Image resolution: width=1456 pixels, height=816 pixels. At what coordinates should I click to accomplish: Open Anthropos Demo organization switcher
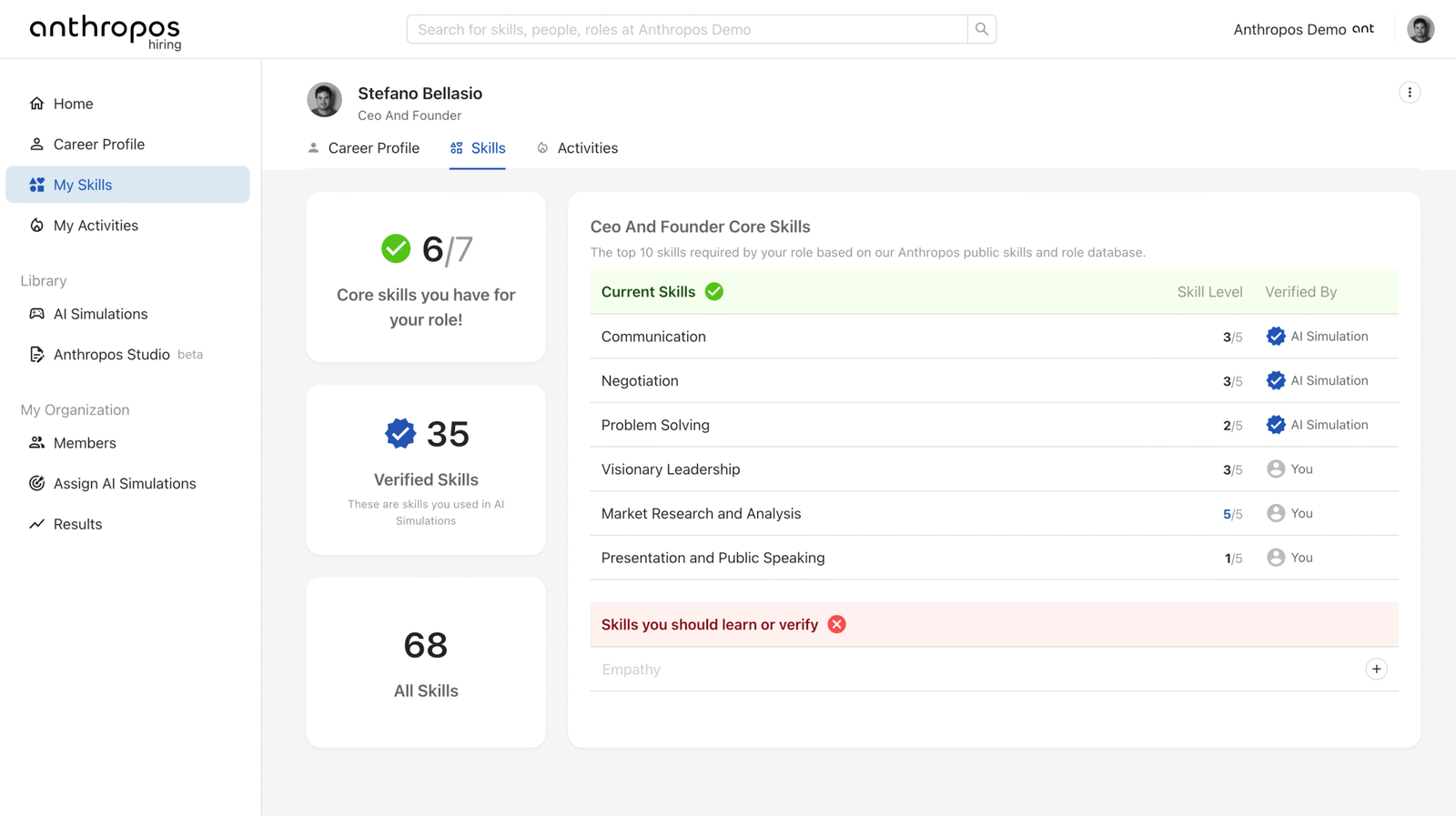click(x=1303, y=29)
